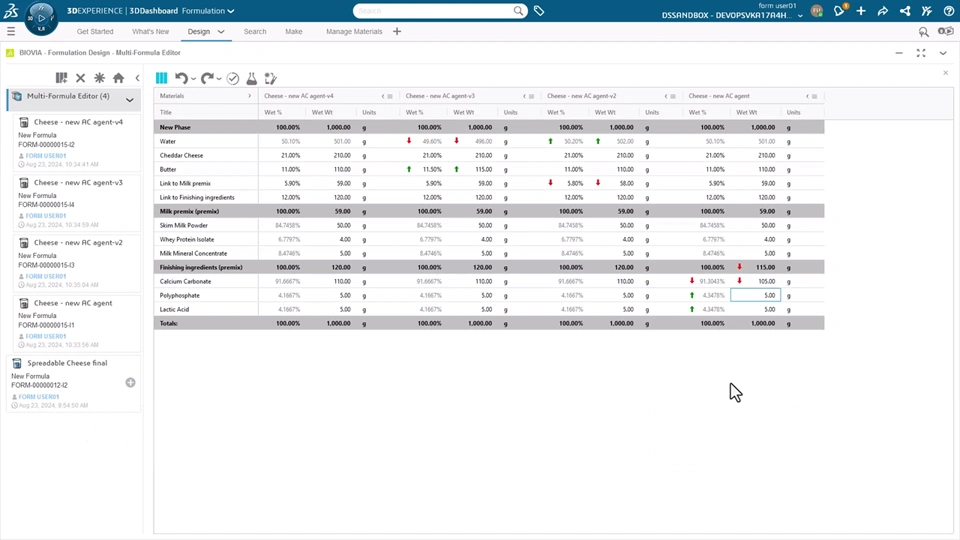Open the user avatar profile menu
960x540 pixels.
tap(817, 11)
